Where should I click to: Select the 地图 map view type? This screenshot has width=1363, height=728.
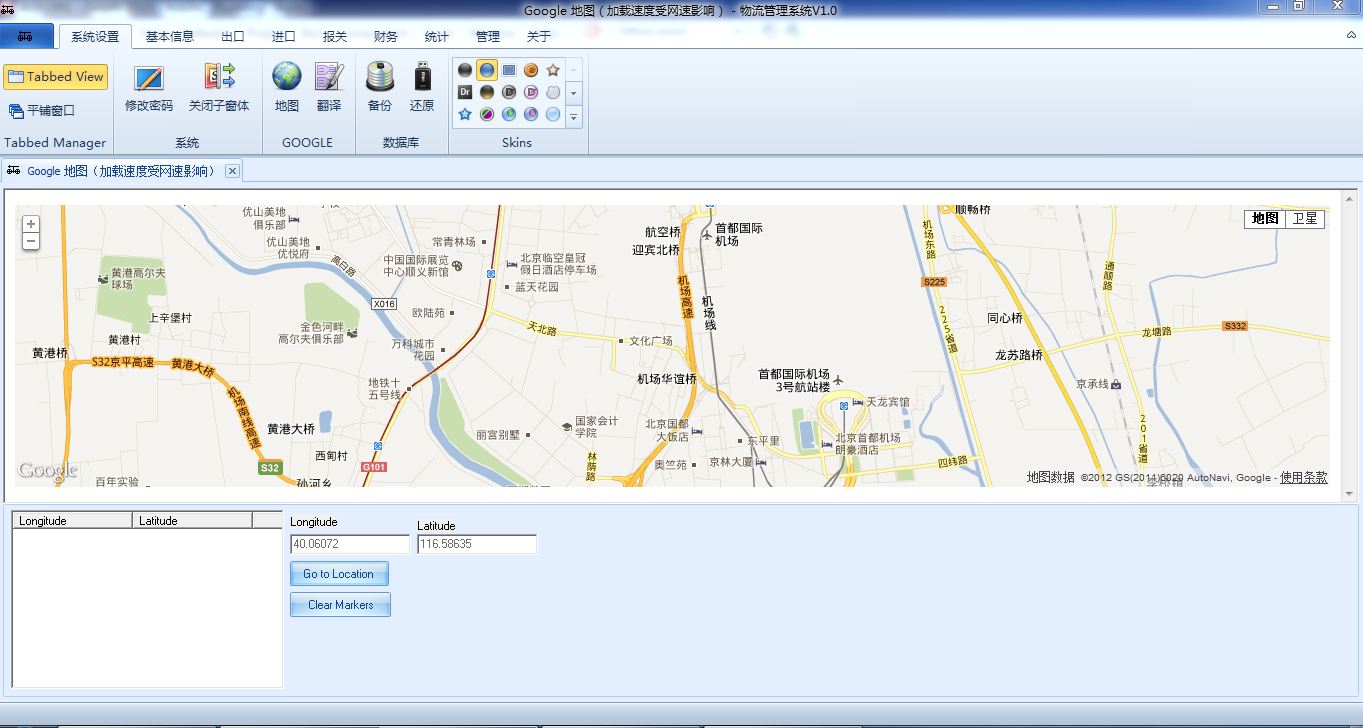[1265, 218]
